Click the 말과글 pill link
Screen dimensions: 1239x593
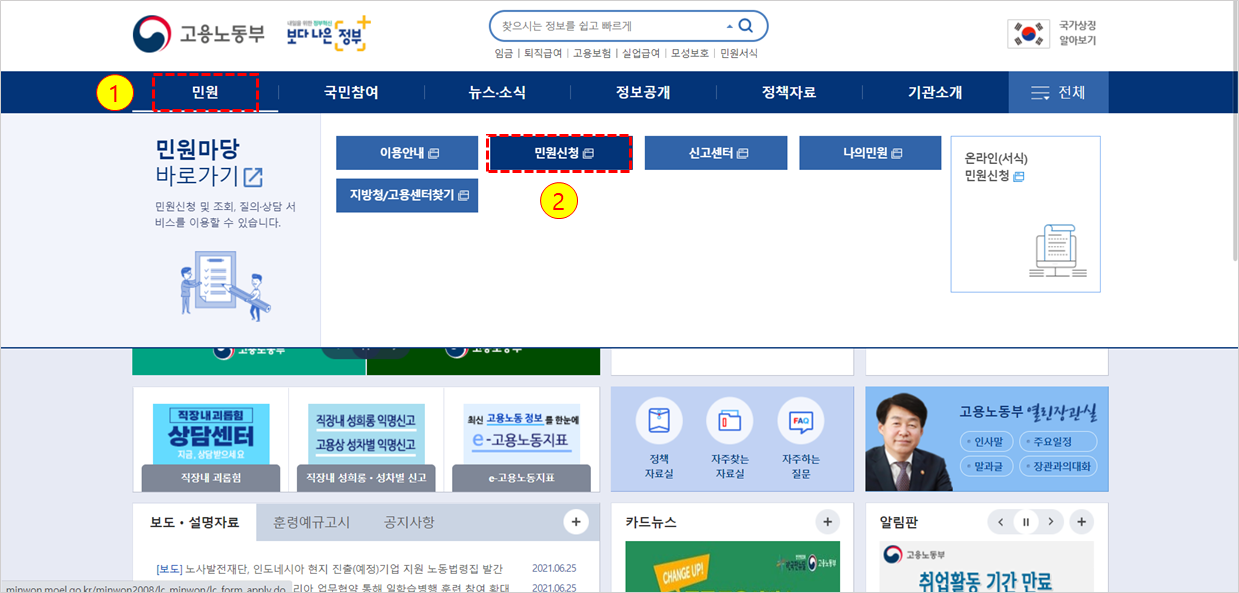988,466
